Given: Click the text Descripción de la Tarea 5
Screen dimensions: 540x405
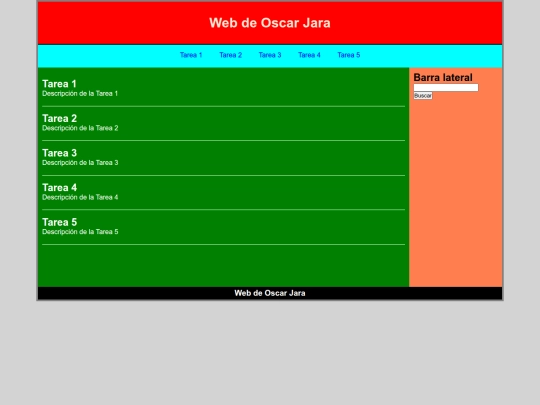Looking at the screenshot, I should point(80,232).
